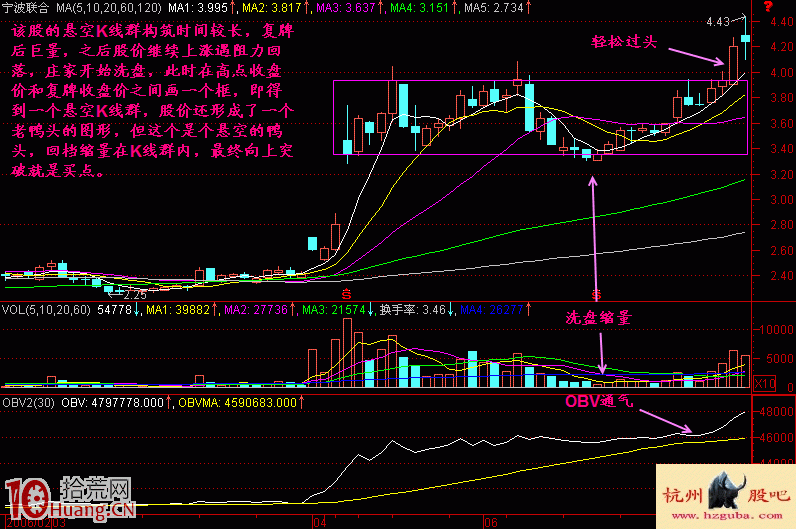Click the 5000 volume axis label
The image size is (796, 529).
pyautogui.click(x=779, y=358)
